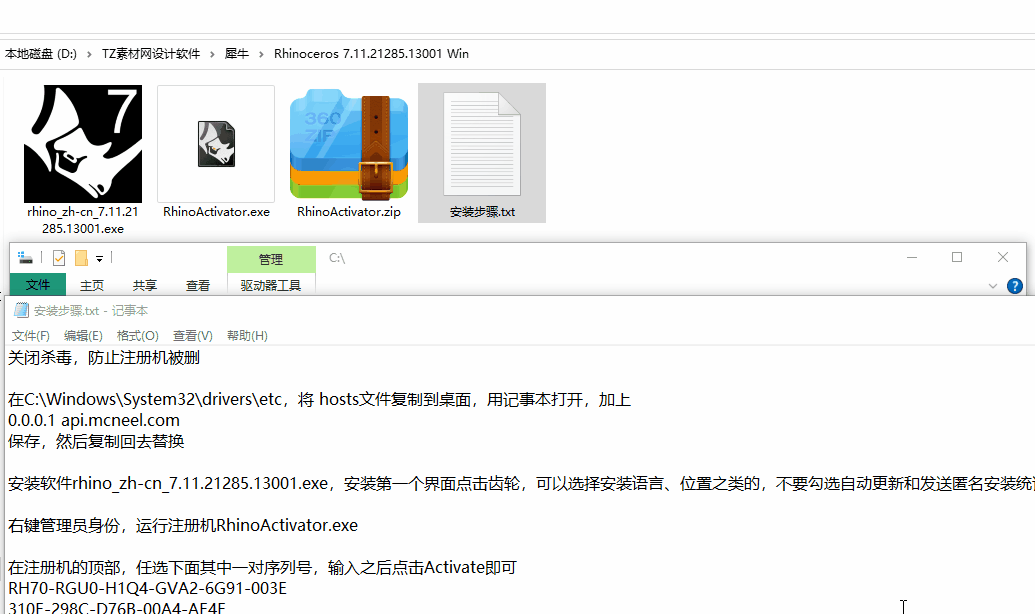This screenshot has height=614, width=1035.
Task: Go to the 犀牛 folder in the breadcrumb
Action: tap(236, 53)
